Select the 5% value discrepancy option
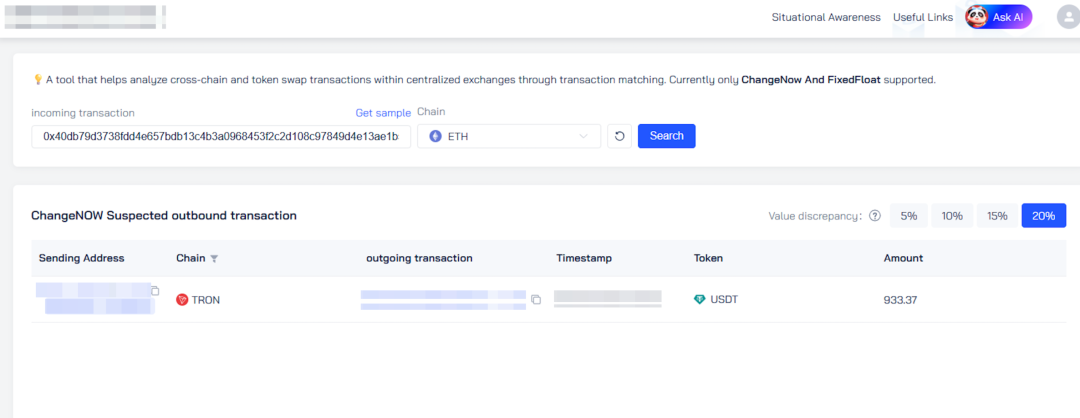 908,216
